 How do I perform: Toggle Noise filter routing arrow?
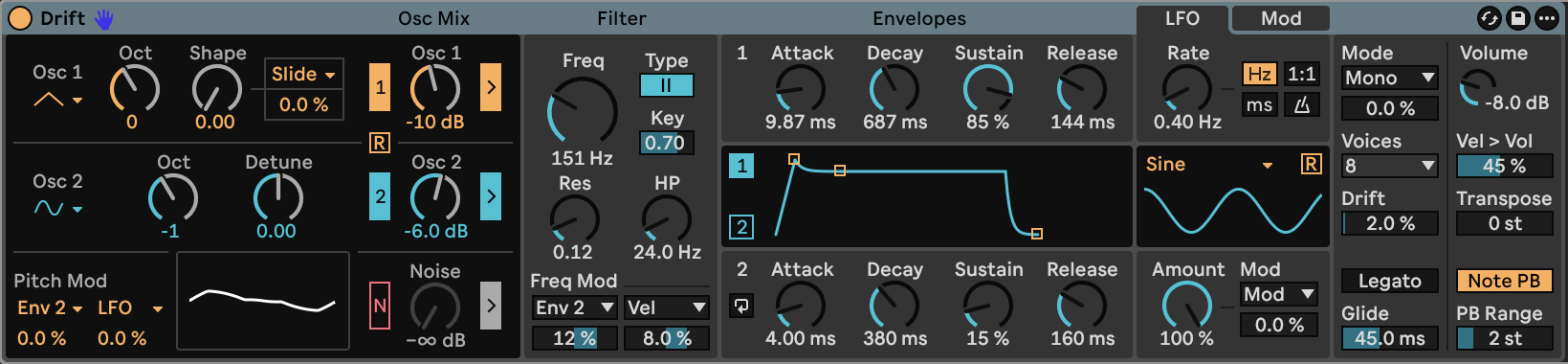click(491, 306)
